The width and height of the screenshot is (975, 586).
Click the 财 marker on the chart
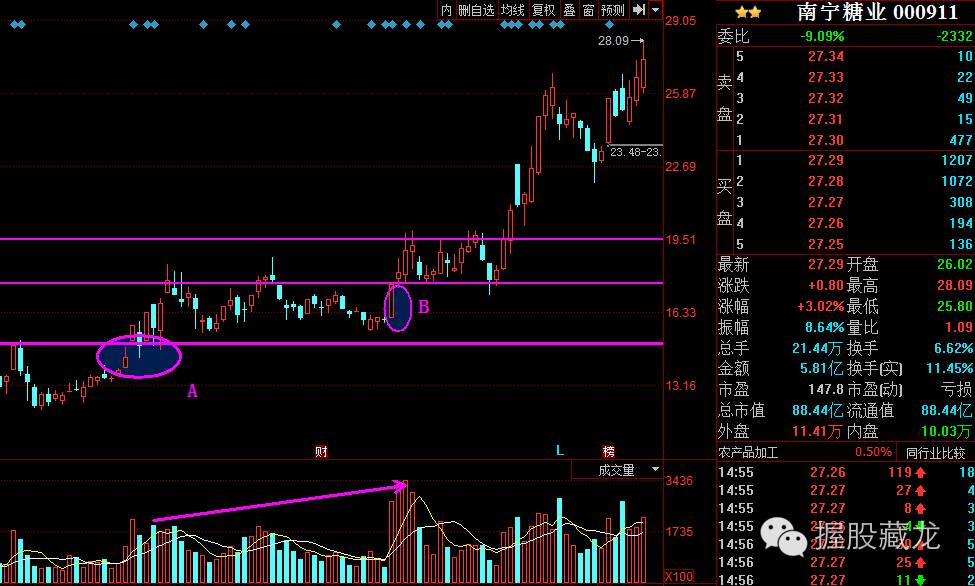tap(321, 452)
